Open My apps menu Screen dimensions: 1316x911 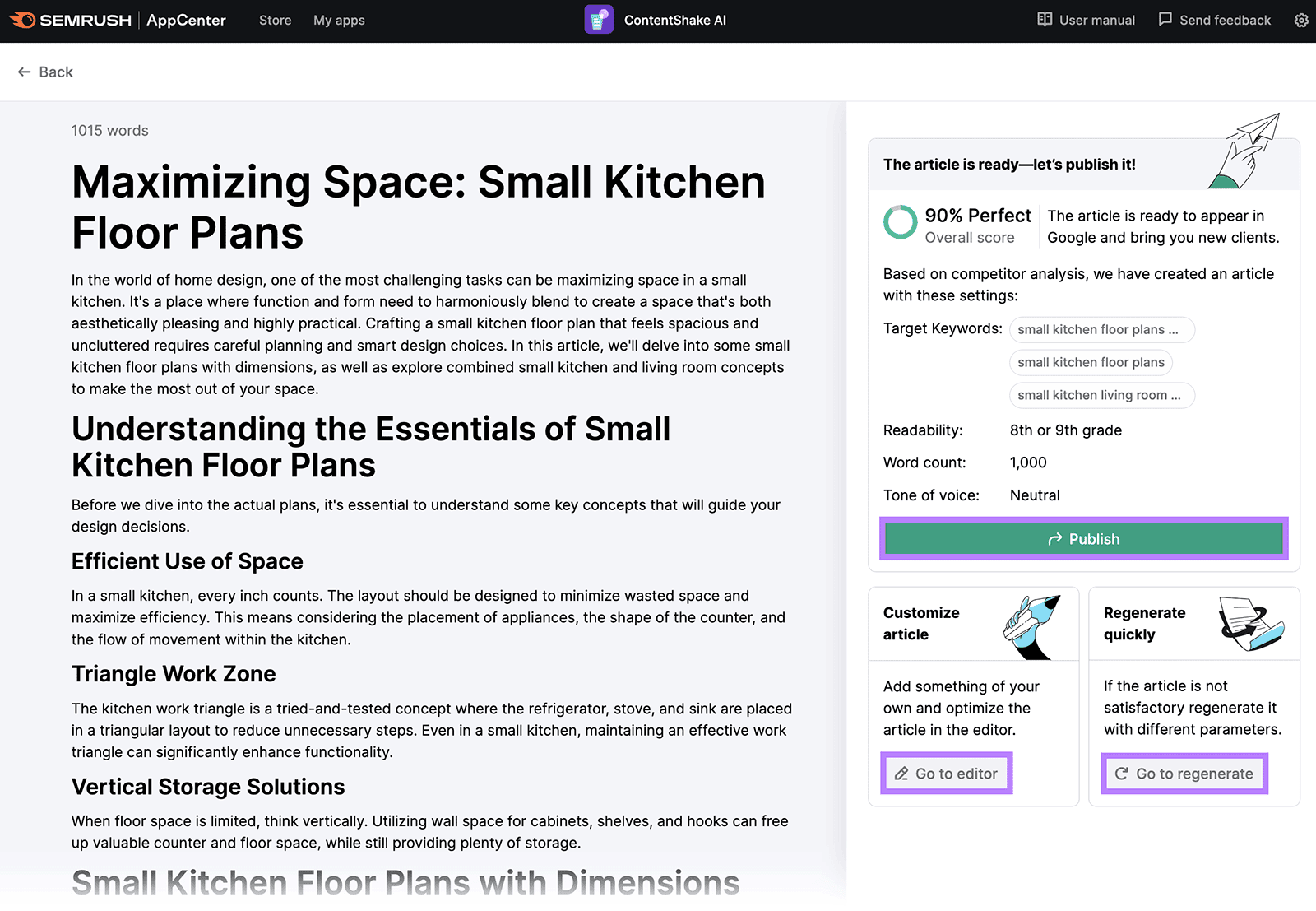coord(339,20)
